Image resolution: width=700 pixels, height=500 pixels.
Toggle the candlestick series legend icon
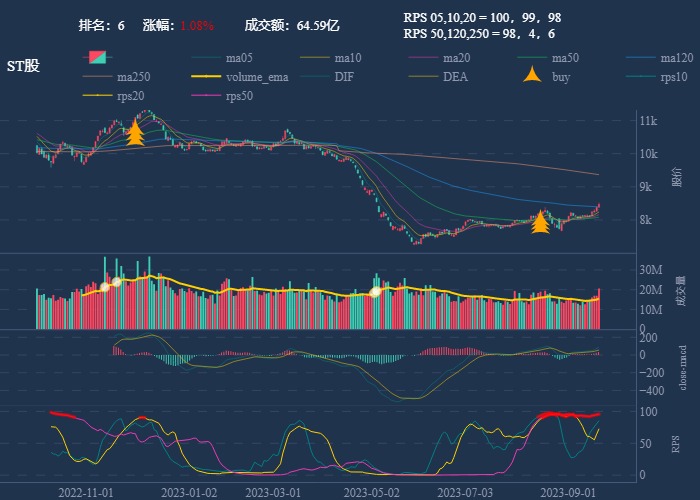[96, 57]
